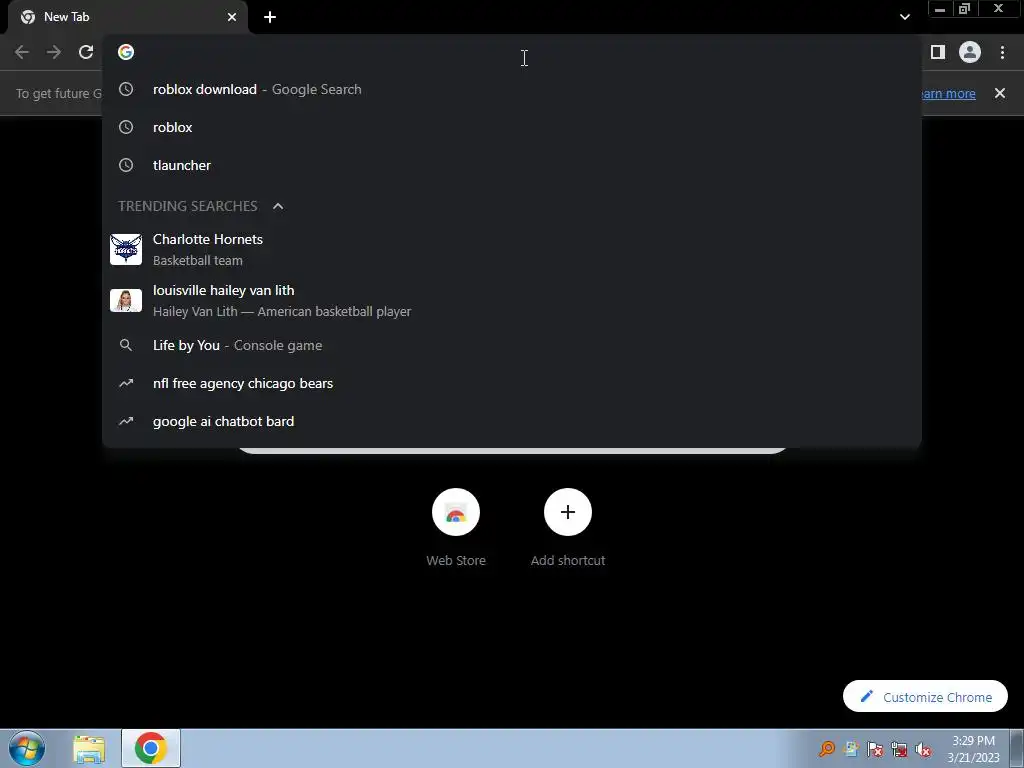
Task: Open the clock showing 3:29 PM
Action: [973, 749]
